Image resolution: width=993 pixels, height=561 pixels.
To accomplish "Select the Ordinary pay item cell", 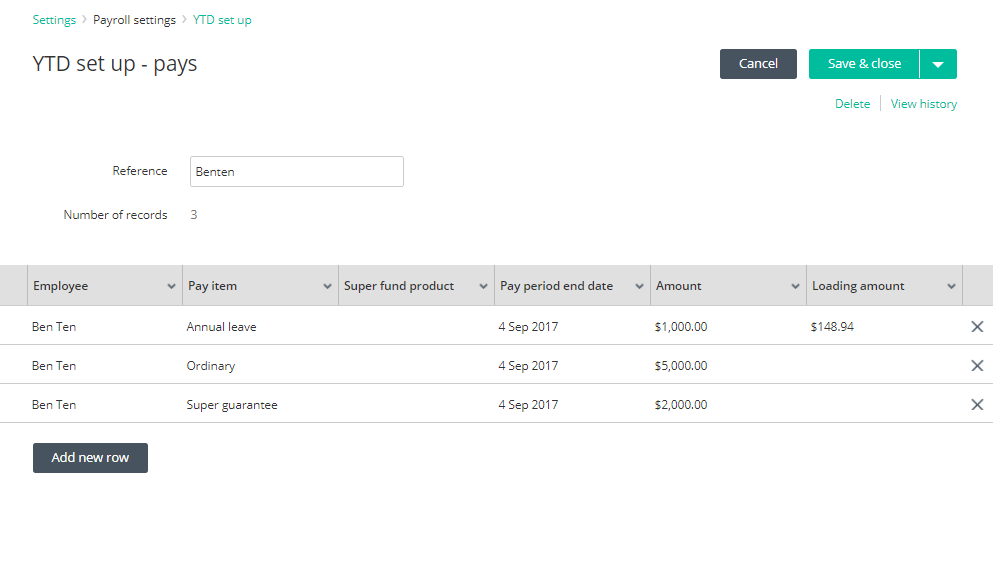I will [211, 365].
